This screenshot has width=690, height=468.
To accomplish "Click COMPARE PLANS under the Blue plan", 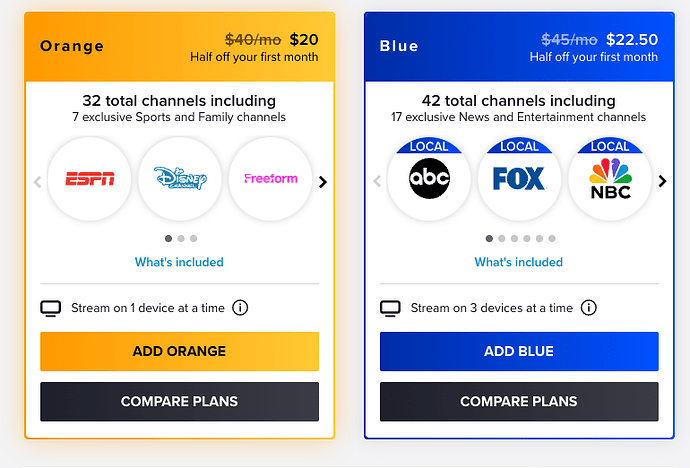I will point(518,402).
